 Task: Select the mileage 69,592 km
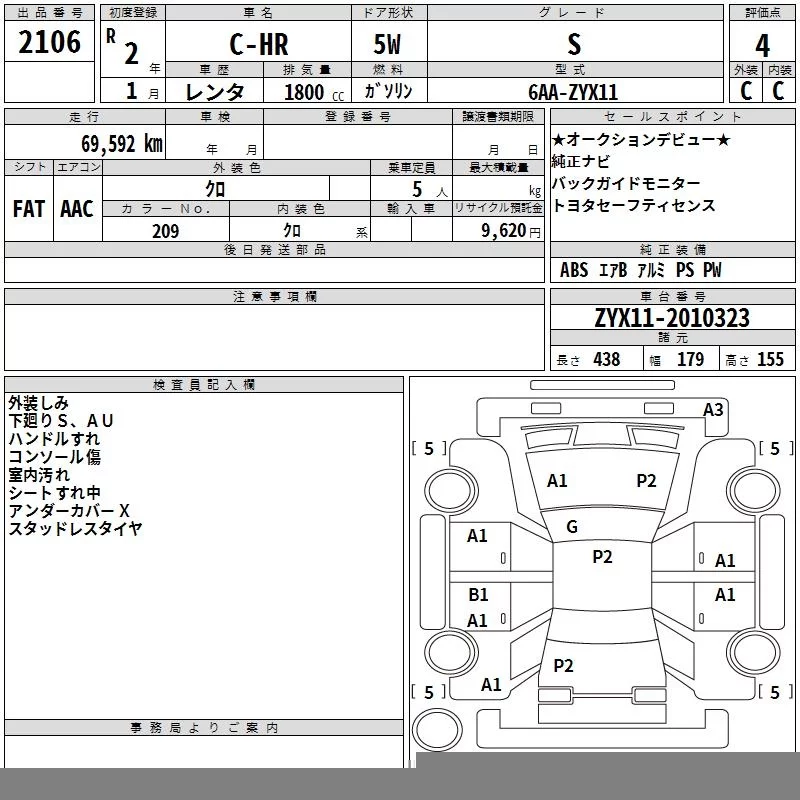point(122,144)
